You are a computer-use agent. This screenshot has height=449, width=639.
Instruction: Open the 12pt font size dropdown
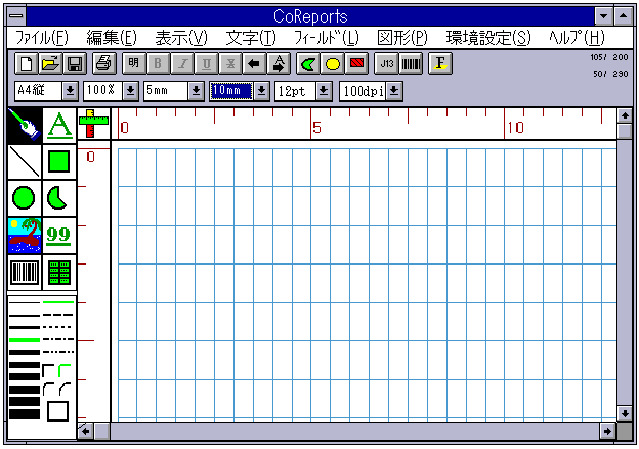coord(324,91)
